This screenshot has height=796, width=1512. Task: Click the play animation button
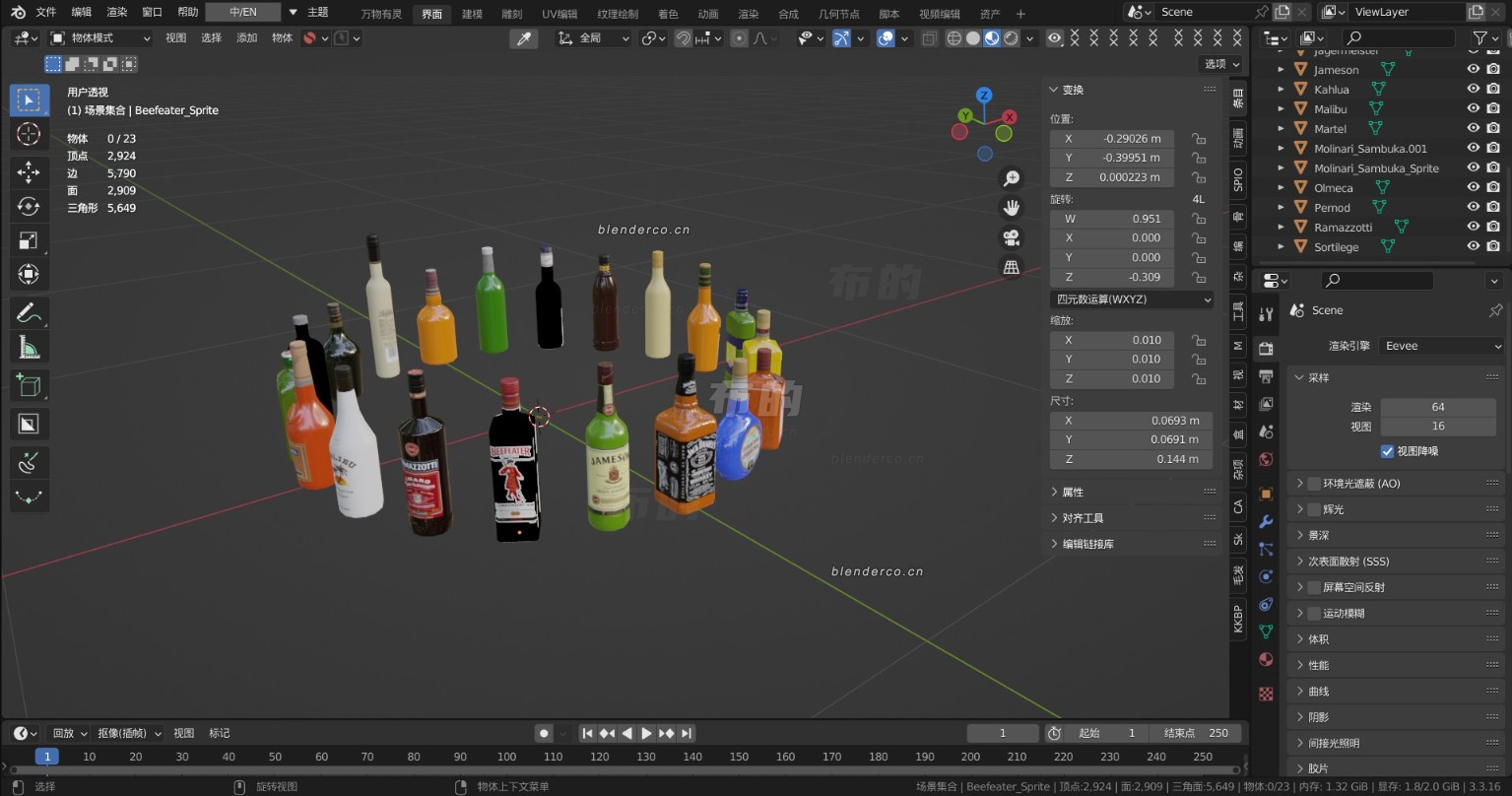click(646, 733)
